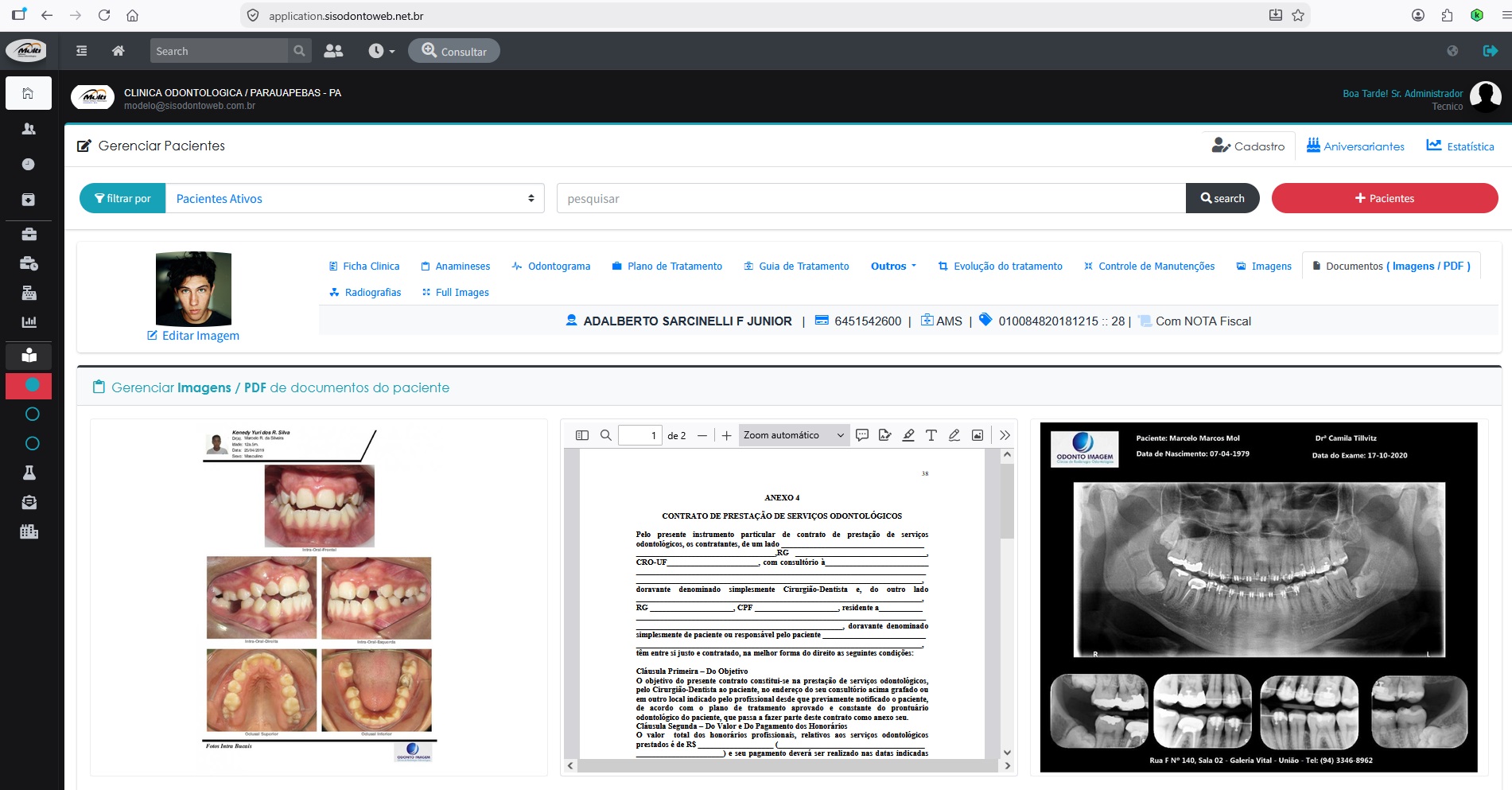
Task: Select the Documentos (Imagens / PDF) tab
Action: click(x=1391, y=267)
